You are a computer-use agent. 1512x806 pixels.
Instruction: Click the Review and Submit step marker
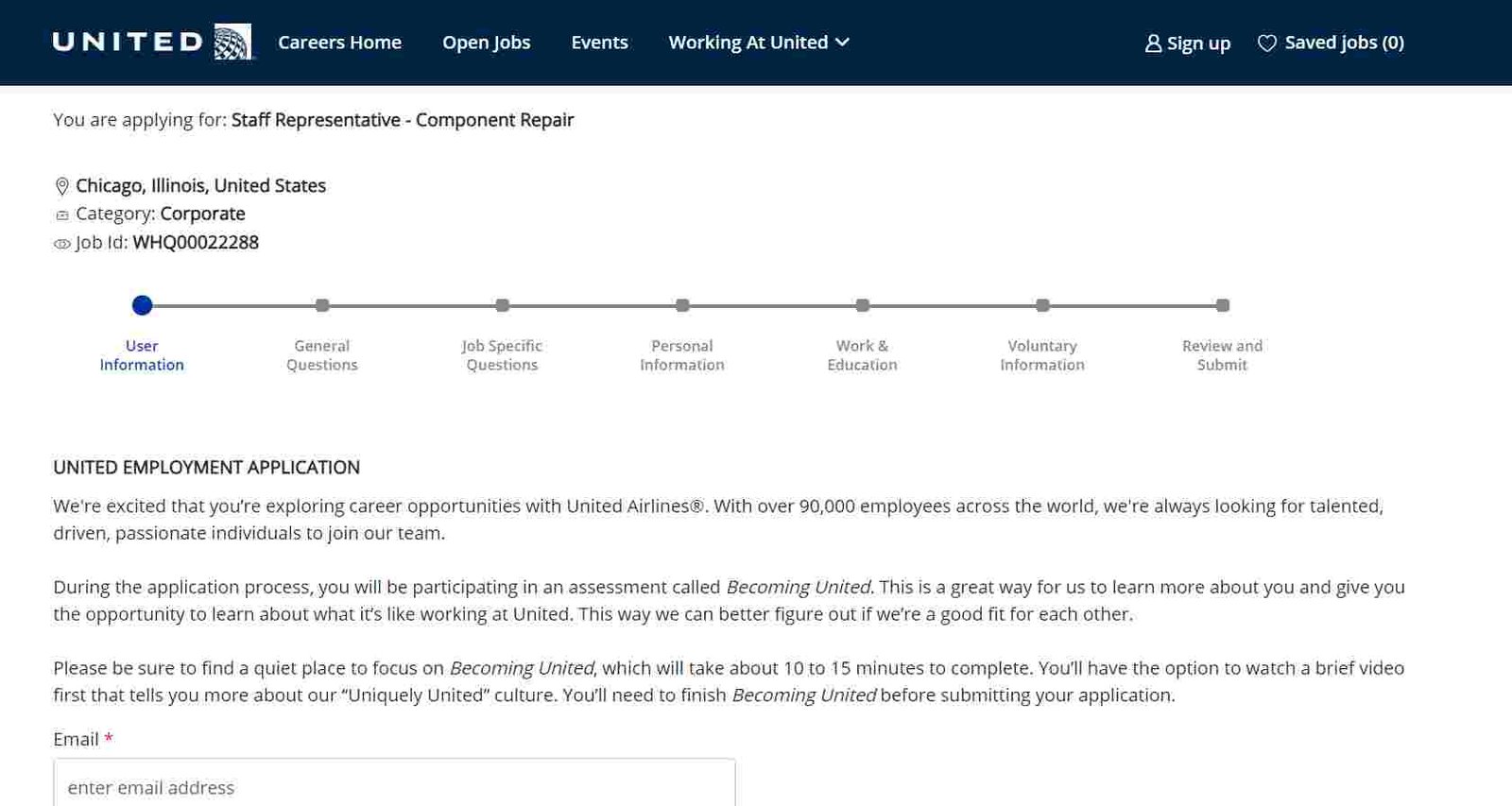1223,305
